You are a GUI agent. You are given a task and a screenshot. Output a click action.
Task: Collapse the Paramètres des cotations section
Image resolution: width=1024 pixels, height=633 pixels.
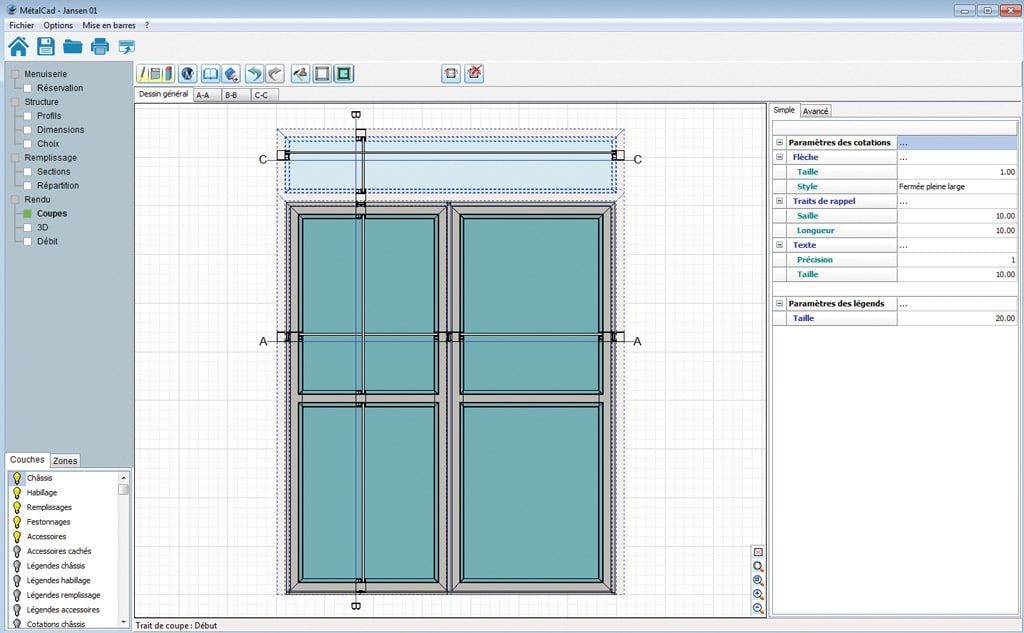tap(781, 142)
